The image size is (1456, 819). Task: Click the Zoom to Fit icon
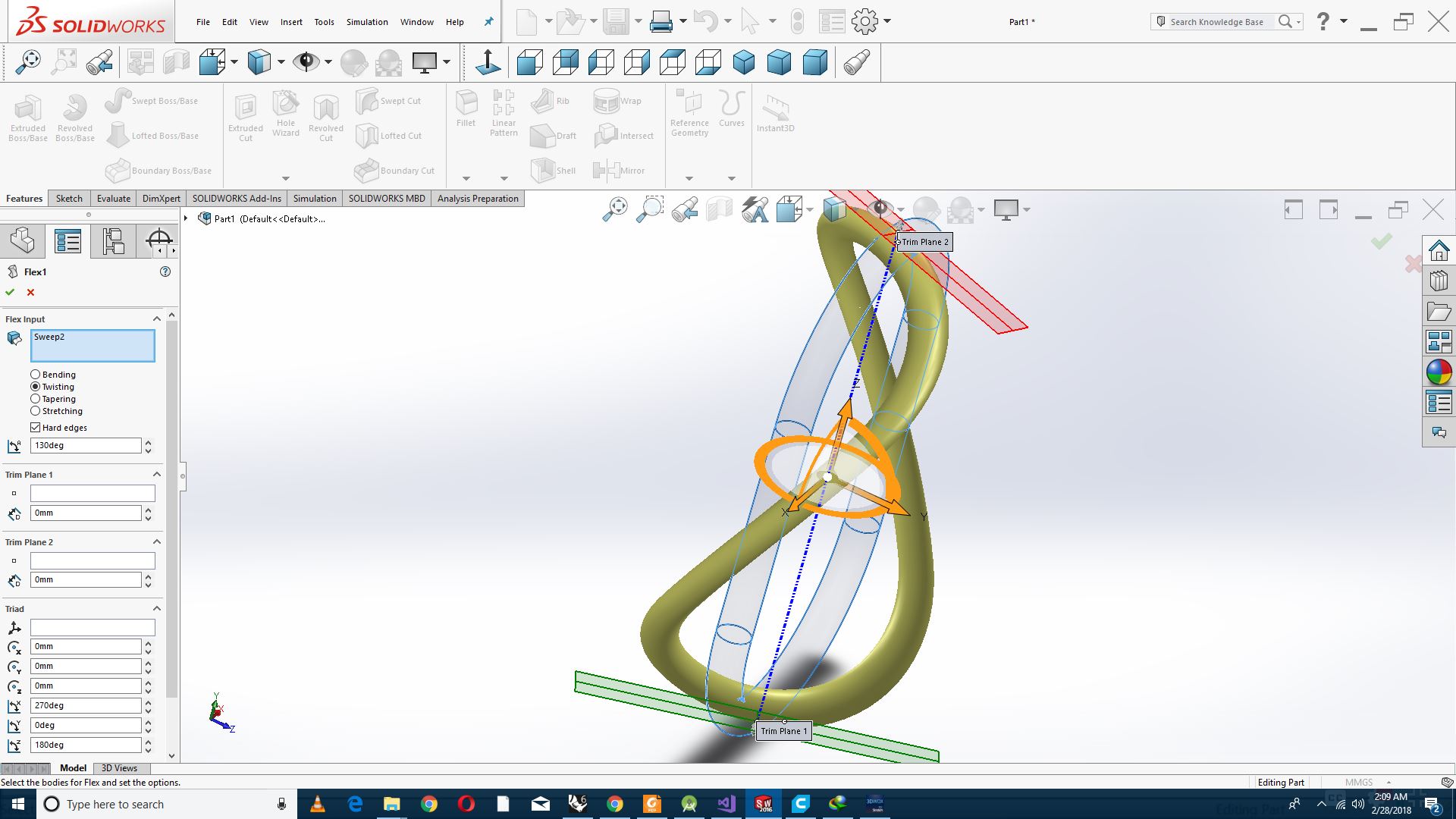tap(28, 62)
